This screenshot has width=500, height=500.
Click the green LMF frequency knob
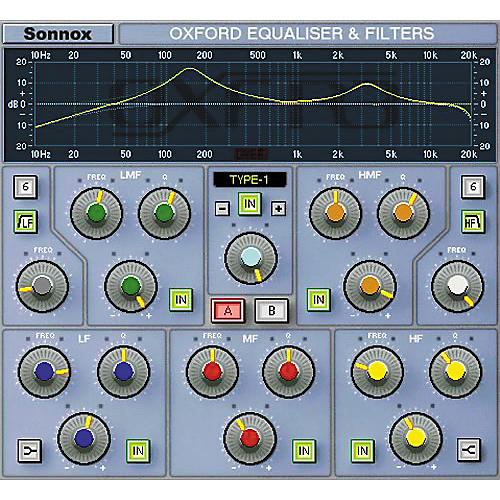96,213
